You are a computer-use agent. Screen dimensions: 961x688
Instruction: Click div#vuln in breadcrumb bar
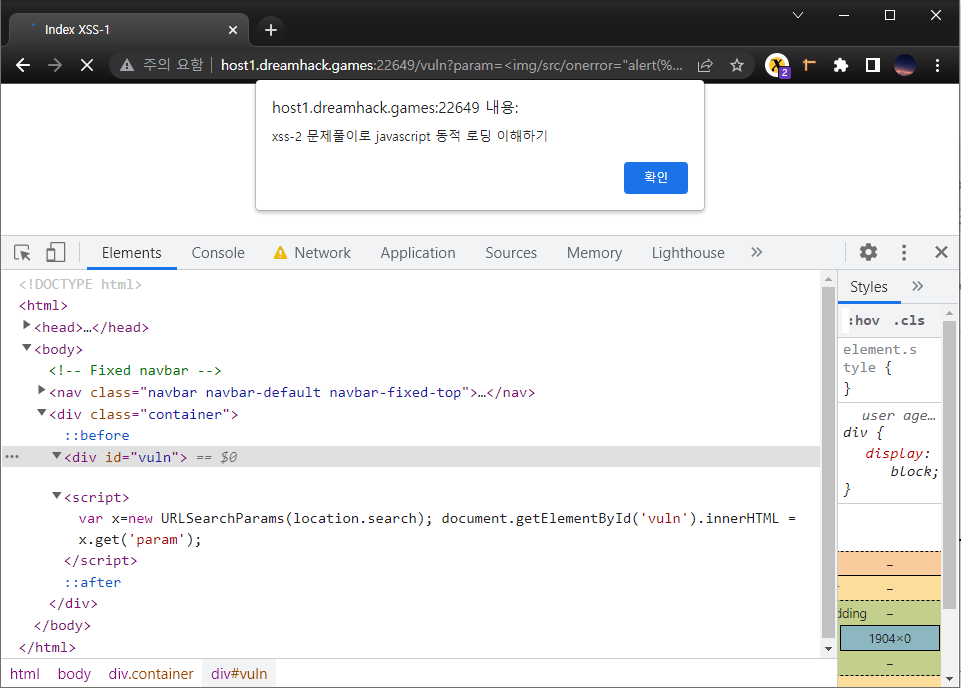[239, 674]
